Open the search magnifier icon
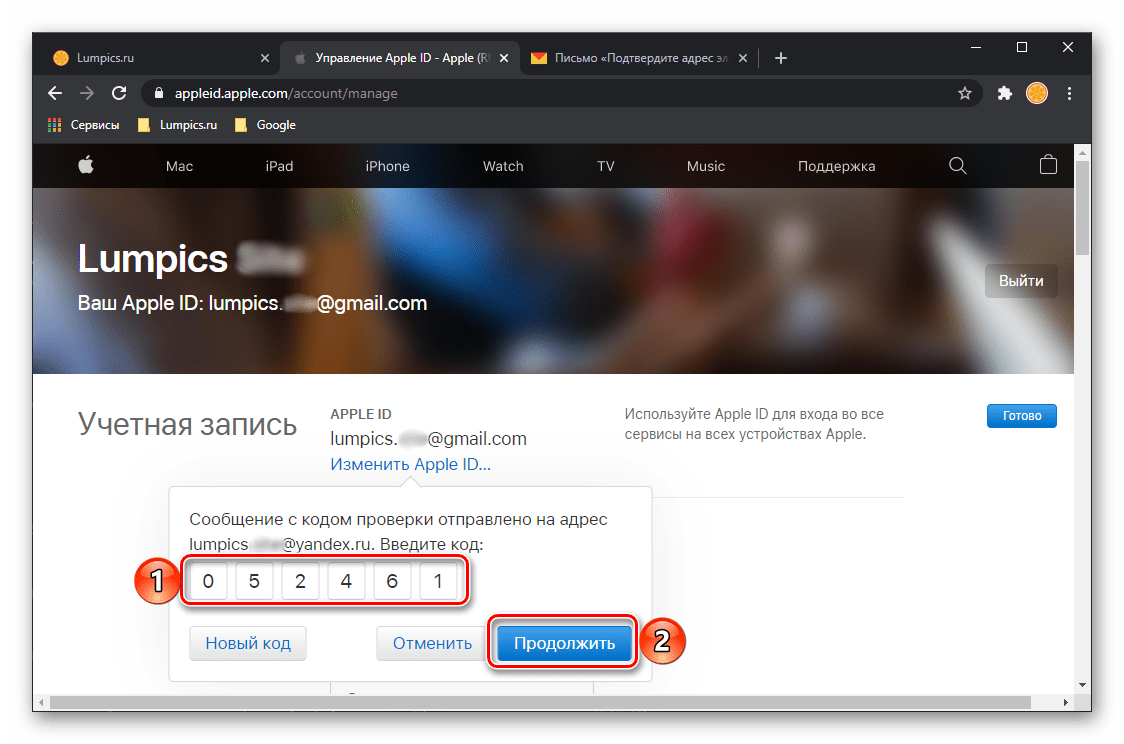This screenshot has height=744, width=1124. 957,166
